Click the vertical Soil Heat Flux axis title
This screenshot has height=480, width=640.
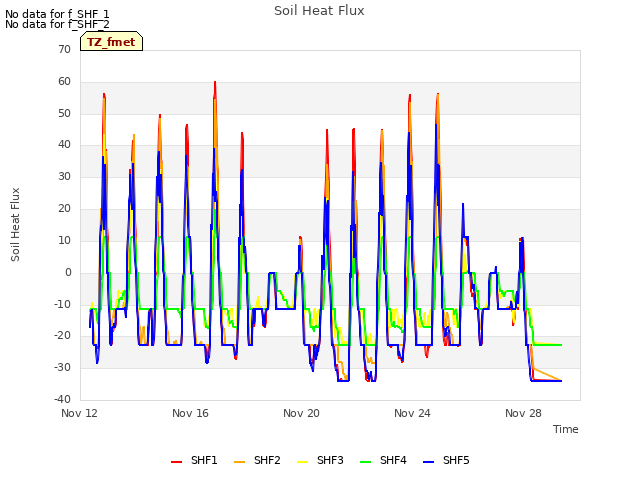coord(15,224)
